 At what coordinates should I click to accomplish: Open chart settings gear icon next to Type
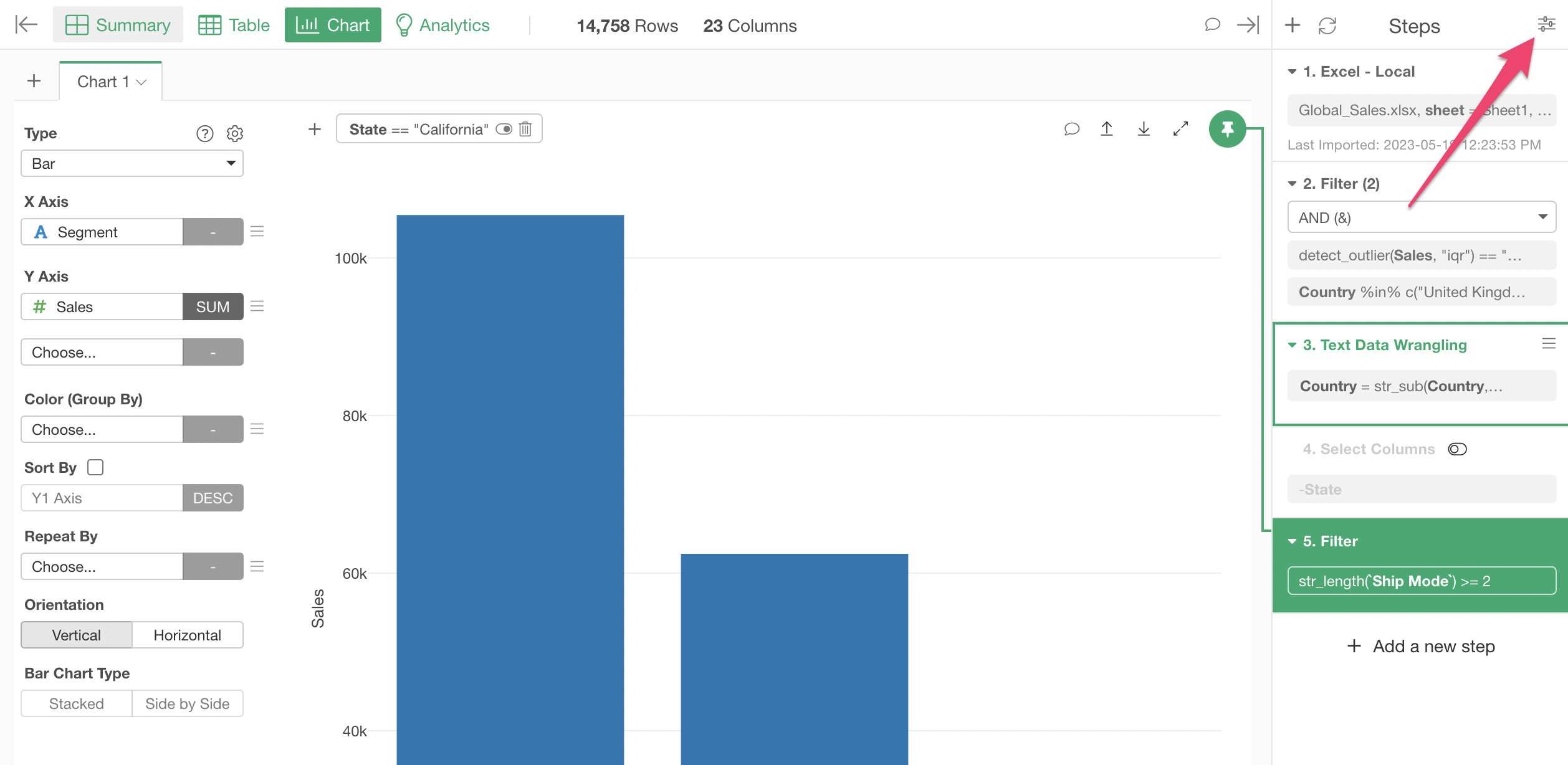click(235, 133)
